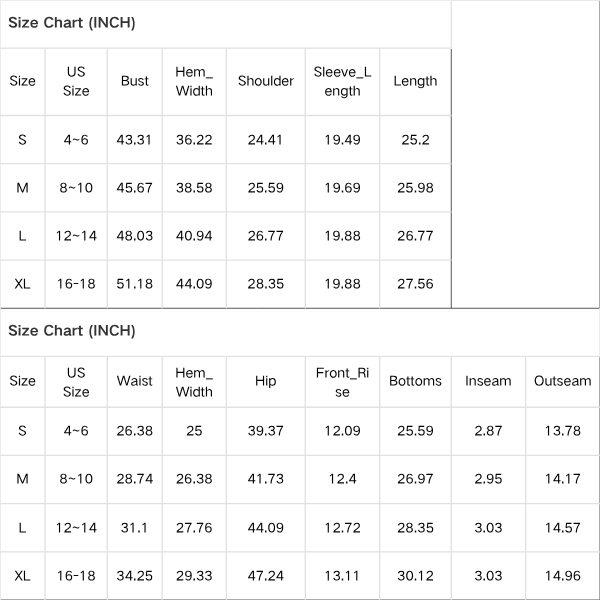Screen dimensions: 600x600
Task: Select the Bust column header
Action: click(x=134, y=81)
